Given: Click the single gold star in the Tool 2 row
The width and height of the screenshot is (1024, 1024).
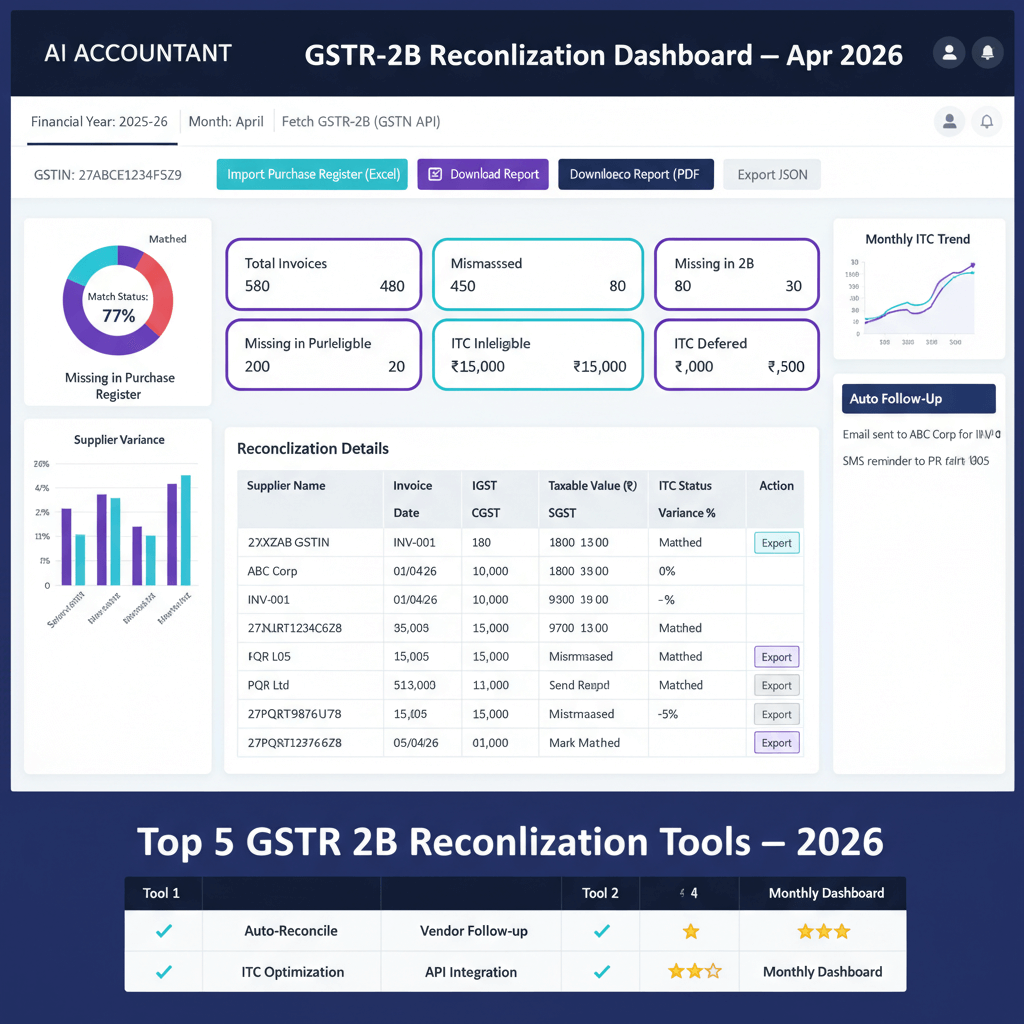Looking at the screenshot, I should pos(689,931).
